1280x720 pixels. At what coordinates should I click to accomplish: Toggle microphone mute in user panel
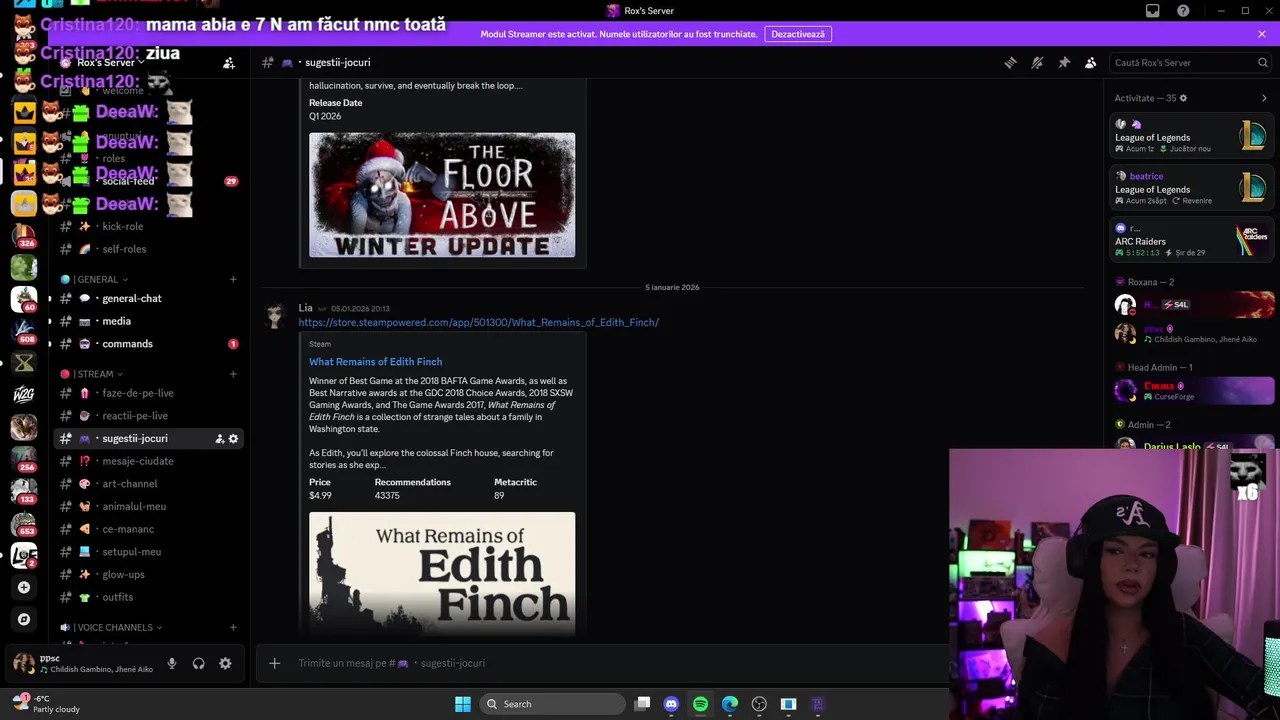(172, 663)
